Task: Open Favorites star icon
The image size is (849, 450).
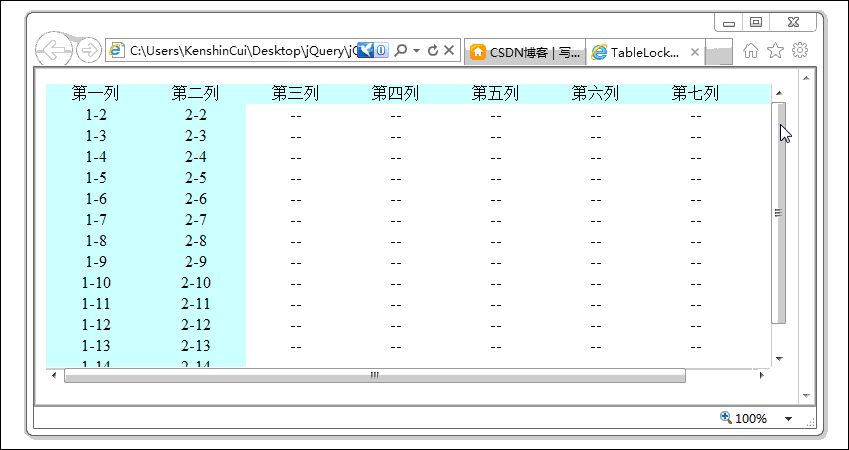Action: pos(775,51)
